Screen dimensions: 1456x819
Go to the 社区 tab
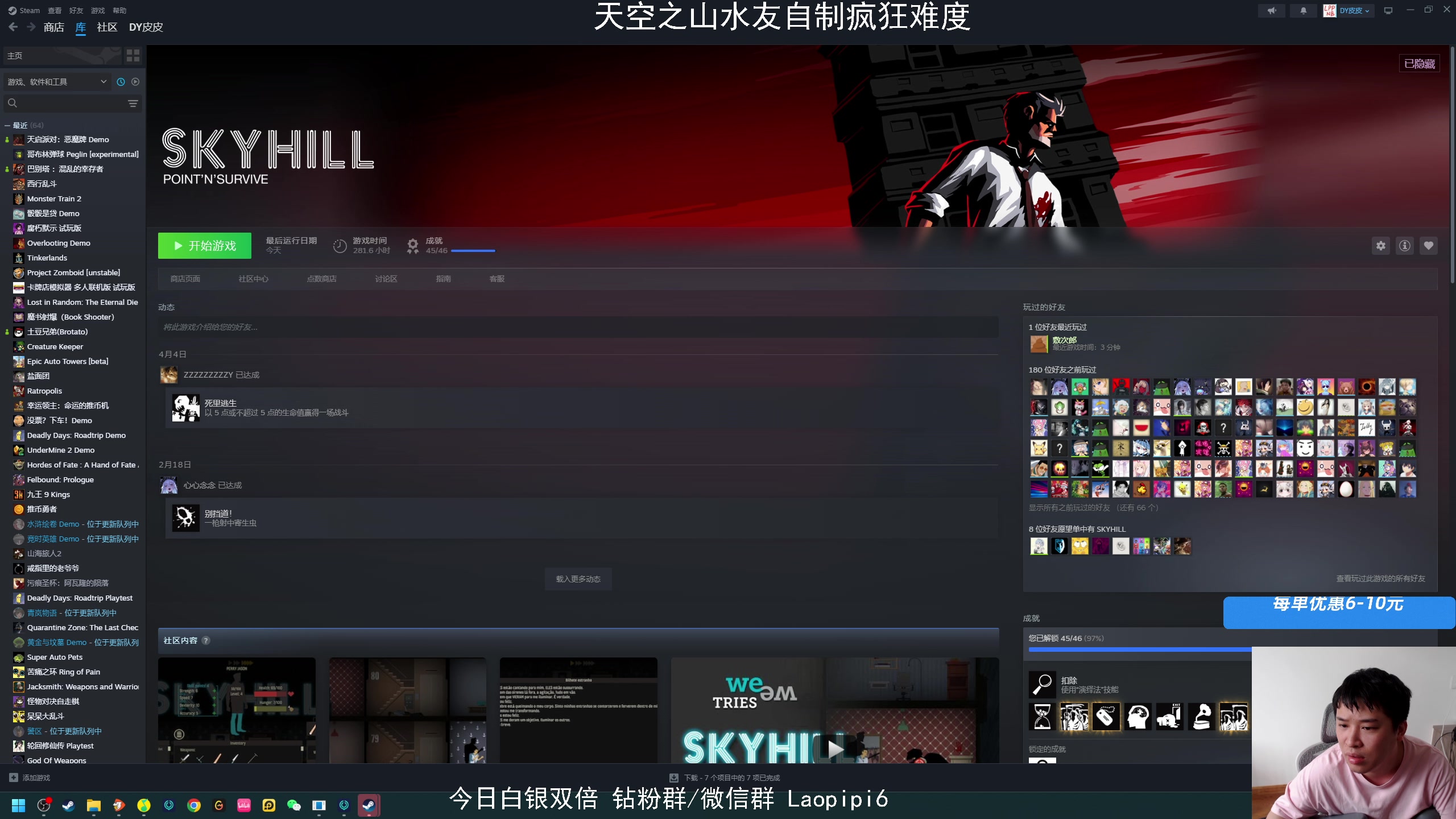point(107,27)
